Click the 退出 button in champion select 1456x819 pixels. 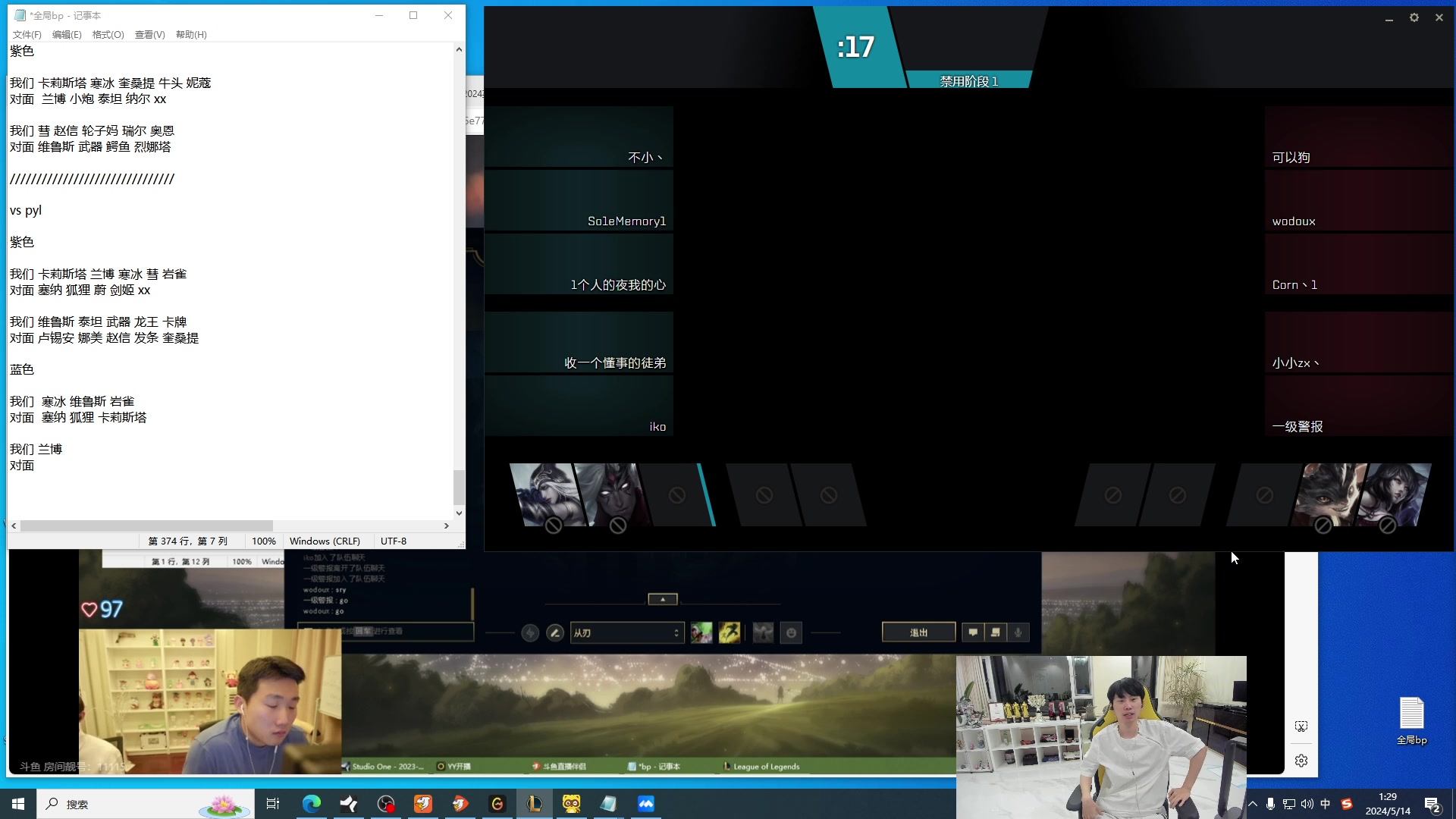(x=918, y=632)
